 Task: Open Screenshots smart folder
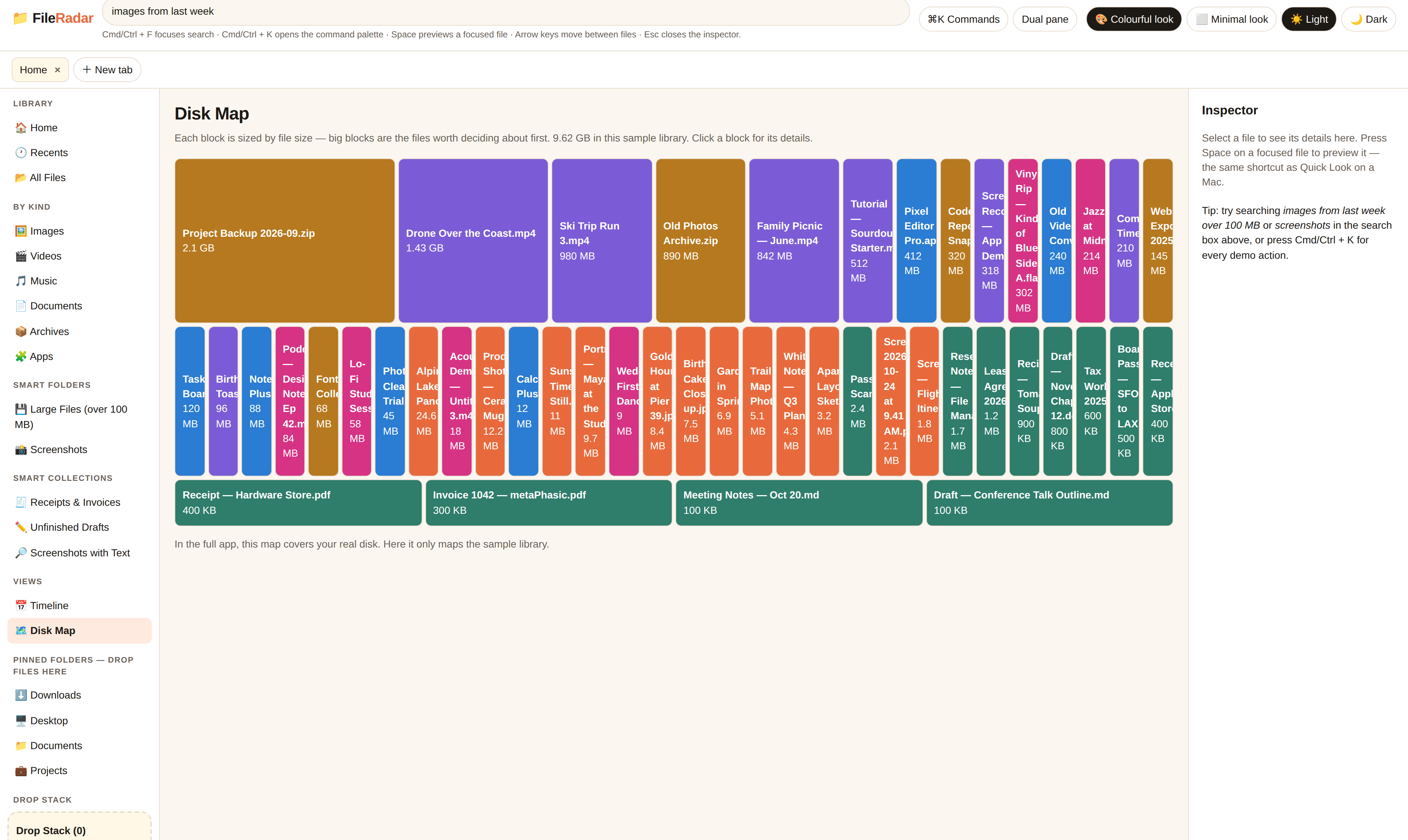point(79,449)
